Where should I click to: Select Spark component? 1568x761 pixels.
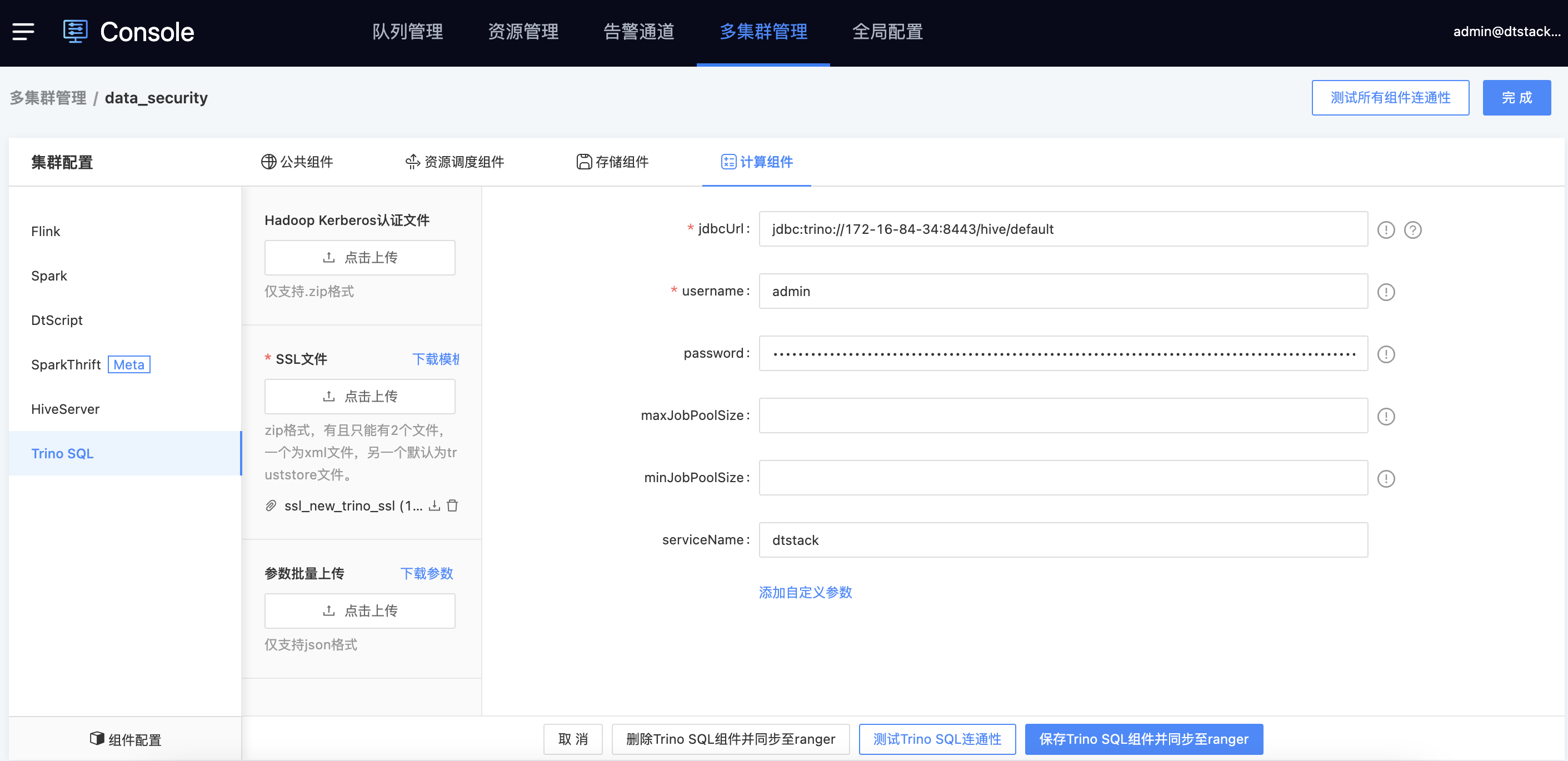click(x=125, y=276)
